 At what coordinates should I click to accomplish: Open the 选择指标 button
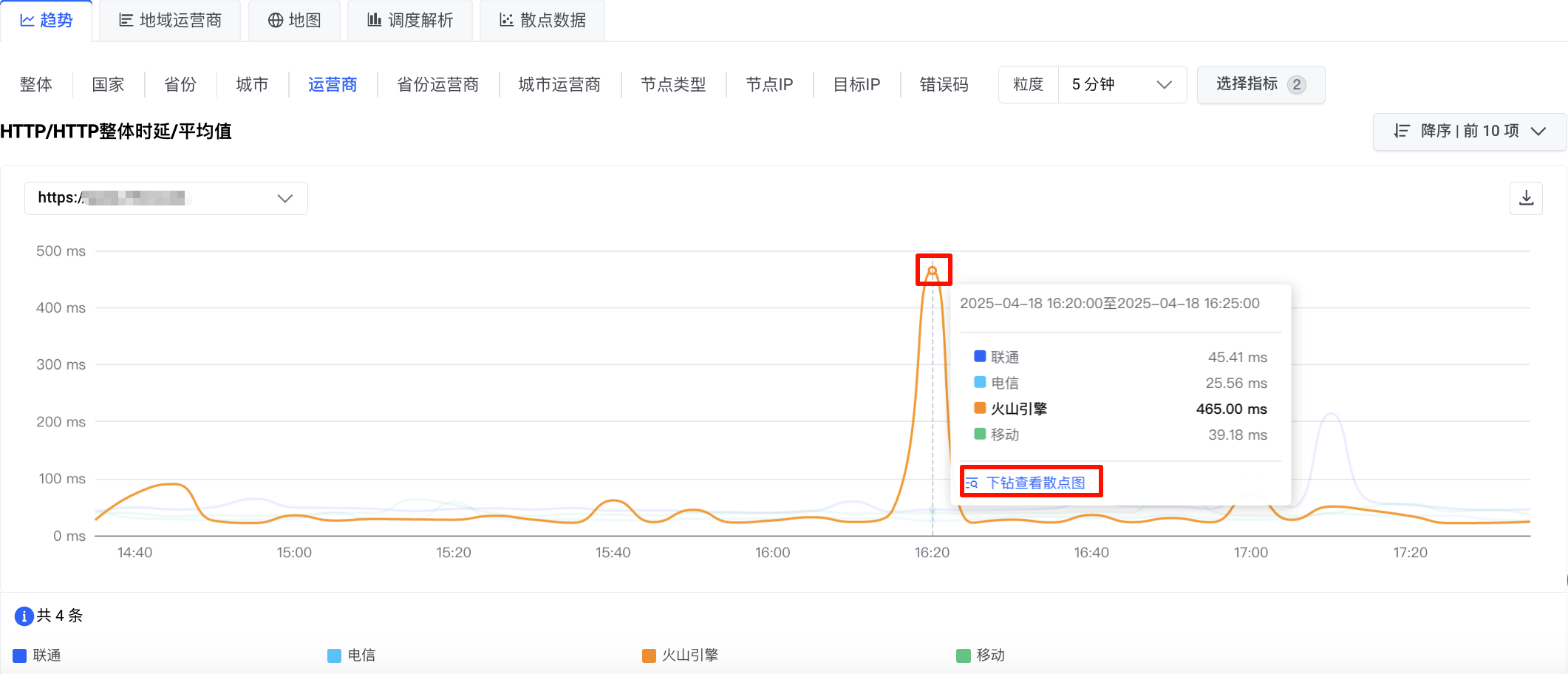pyautogui.click(x=1261, y=84)
